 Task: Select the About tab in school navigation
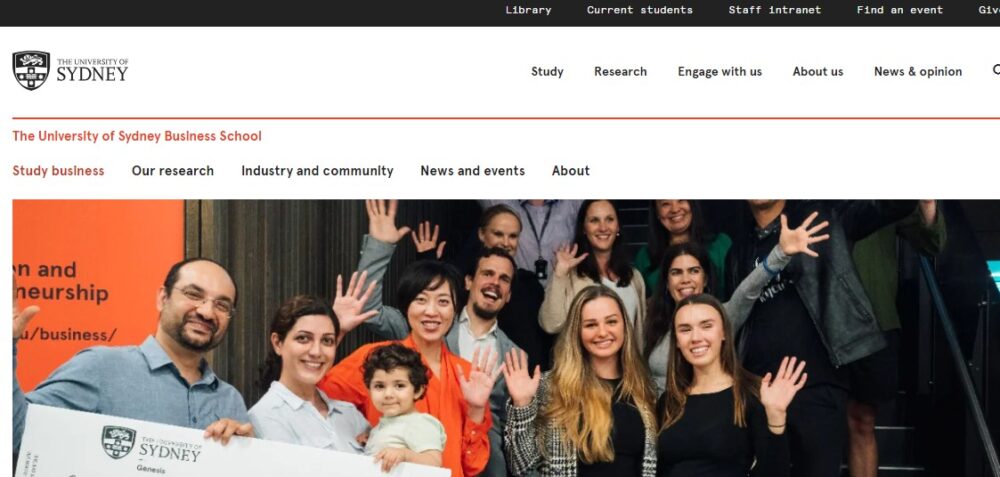coord(571,171)
